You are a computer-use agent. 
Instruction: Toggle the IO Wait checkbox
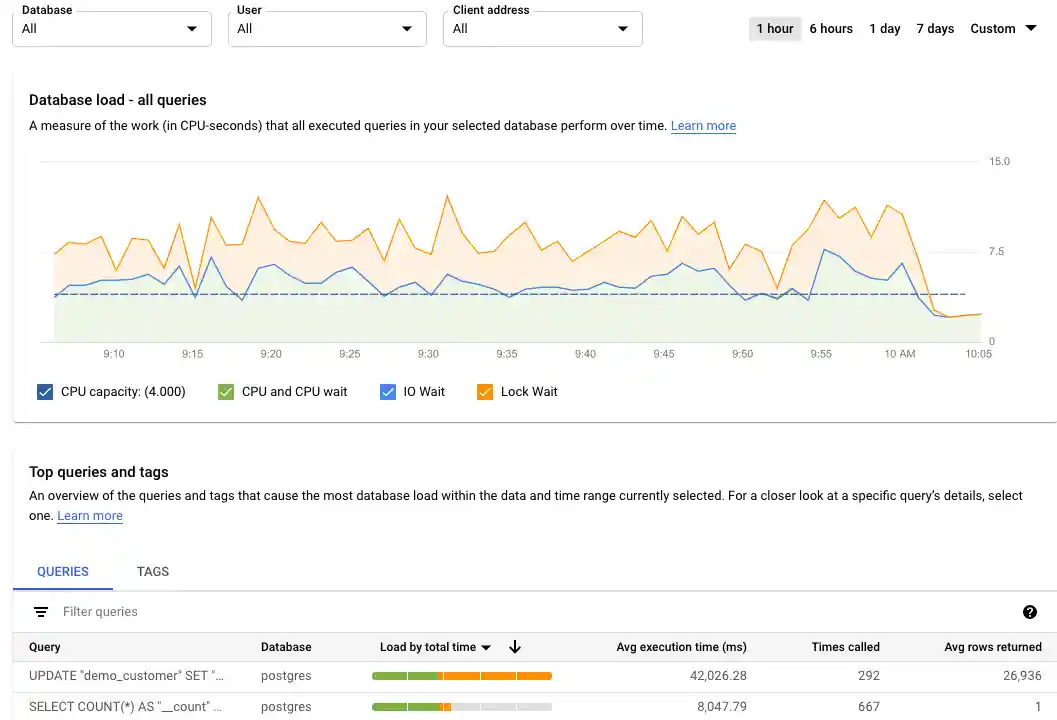pyautogui.click(x=387, y=391)
